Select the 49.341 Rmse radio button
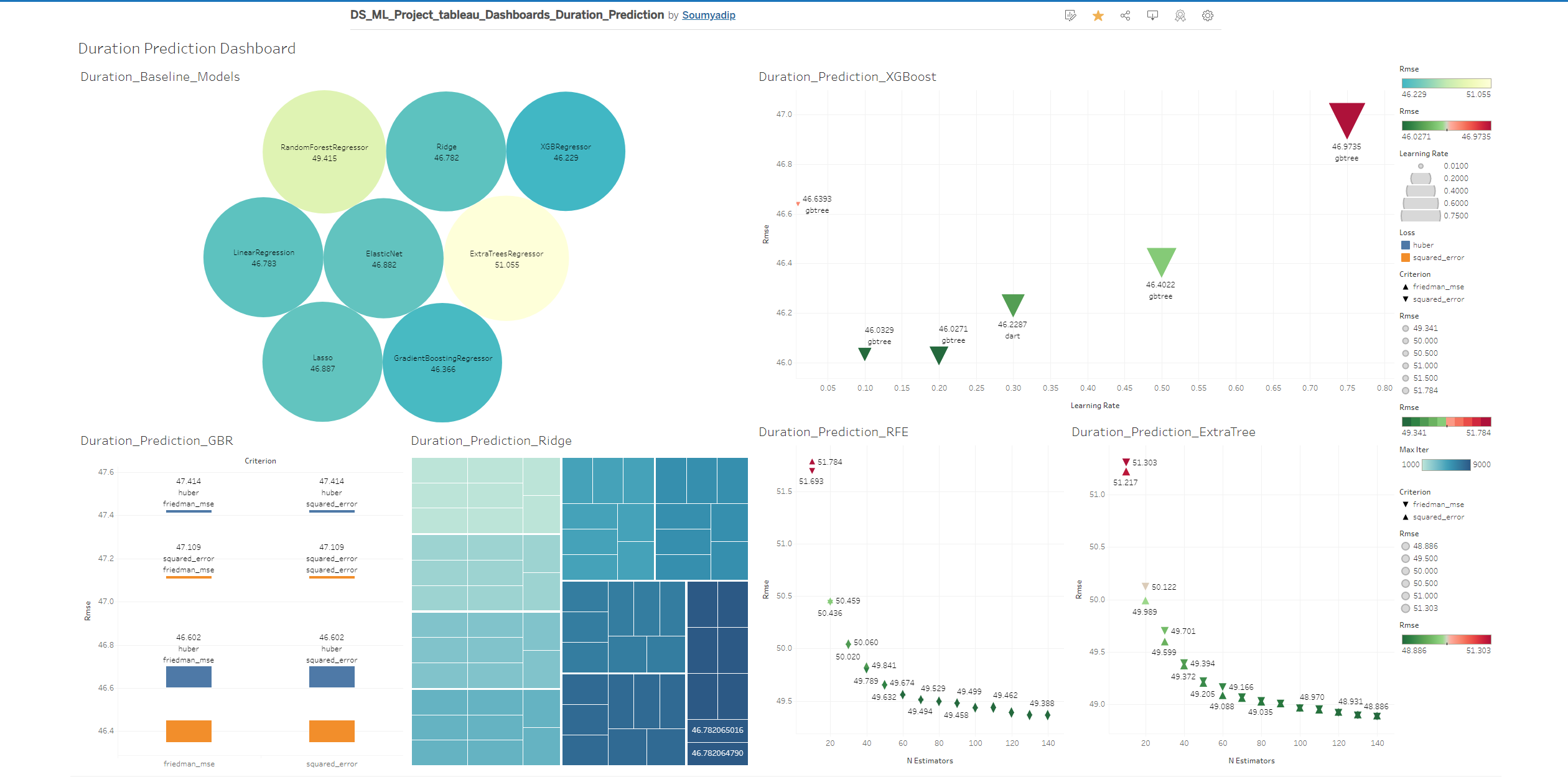This screenshot has width=1568, height=777. coord(1405,328)
